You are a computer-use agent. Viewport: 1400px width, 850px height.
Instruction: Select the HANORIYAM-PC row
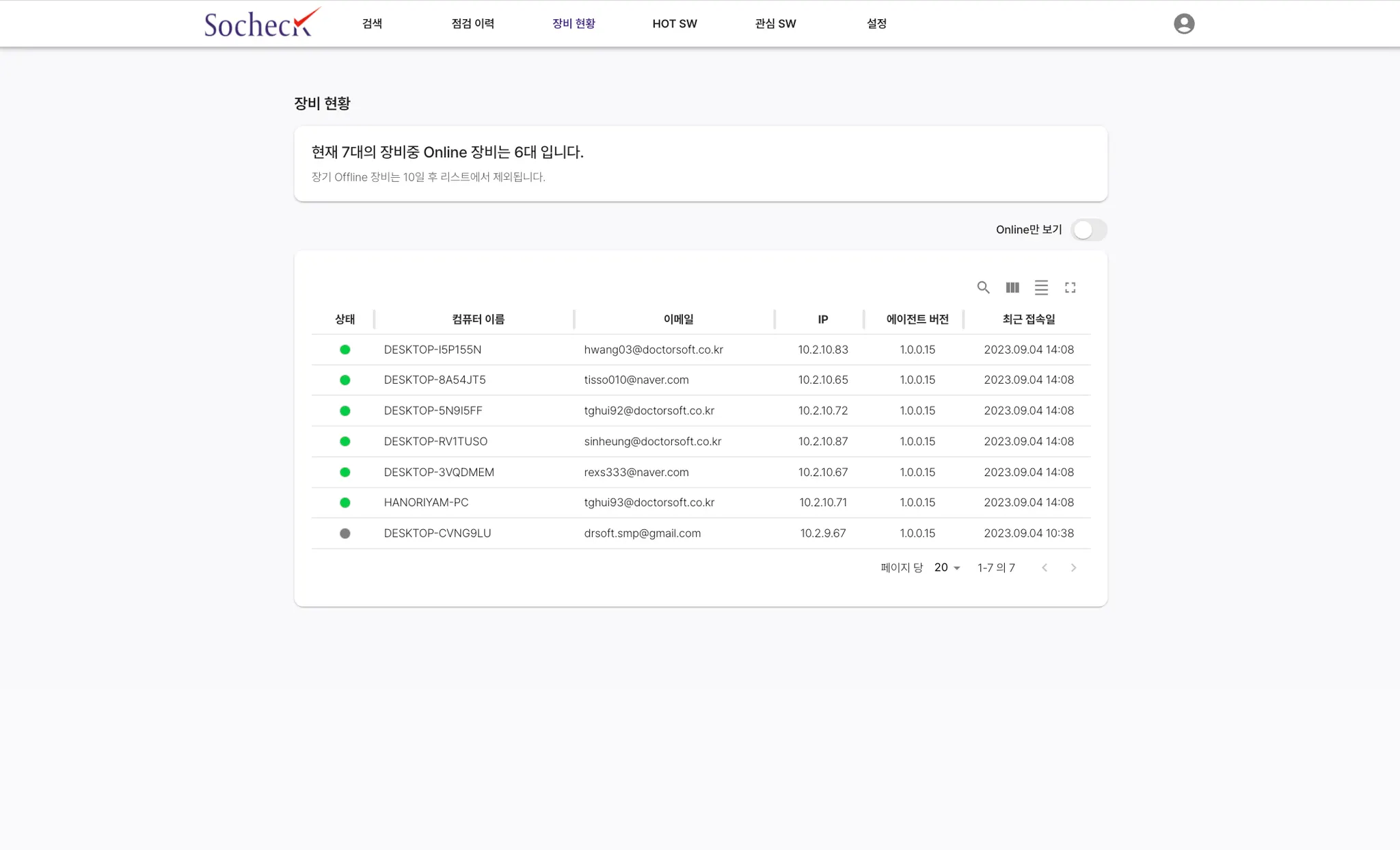click(x=426, y=503)
